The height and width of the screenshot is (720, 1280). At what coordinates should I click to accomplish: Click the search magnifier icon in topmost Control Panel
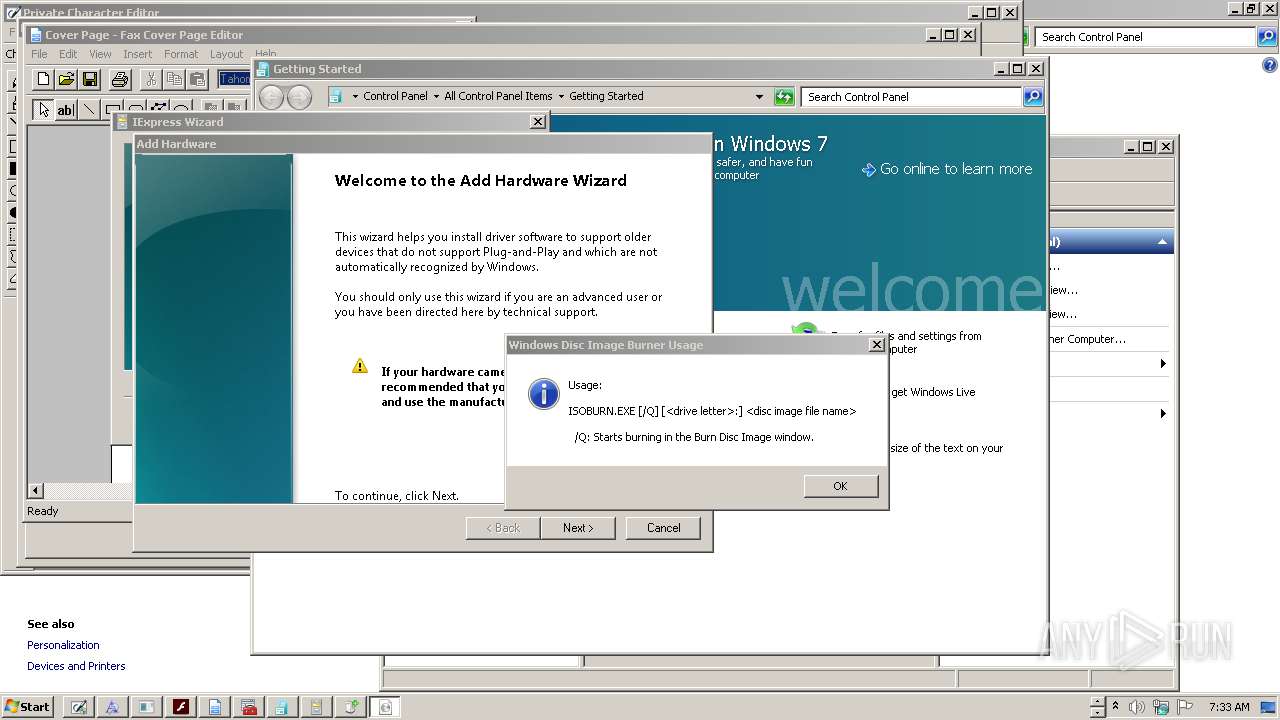tap(1267, 37)
